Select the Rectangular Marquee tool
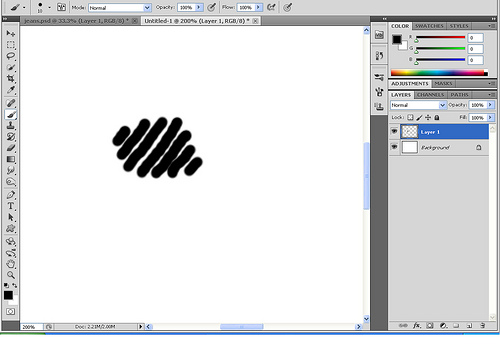The width and height of the screenshot is (500, 362). pos(11,45)
